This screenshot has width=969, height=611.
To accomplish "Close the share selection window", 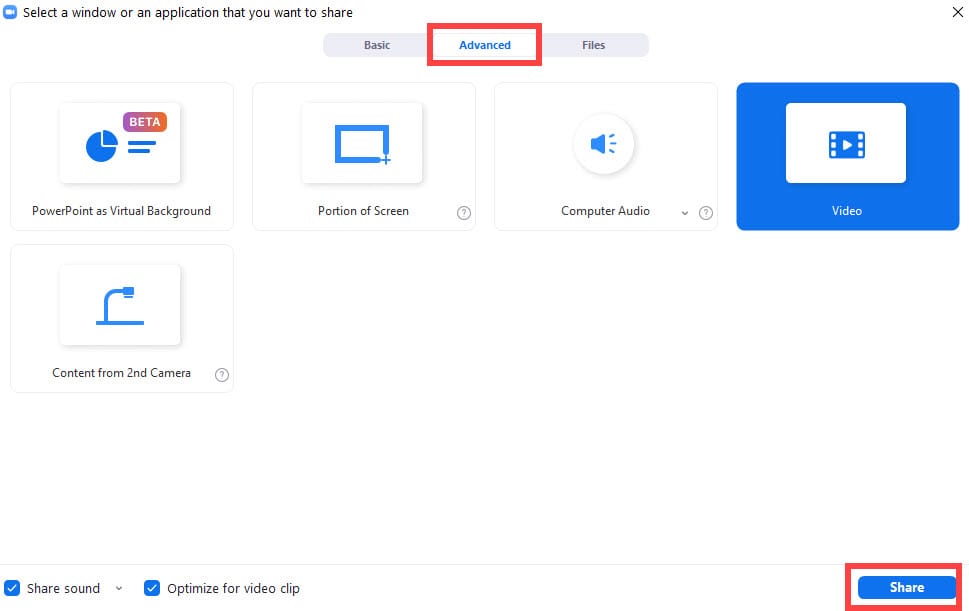I will pos(954,13).
